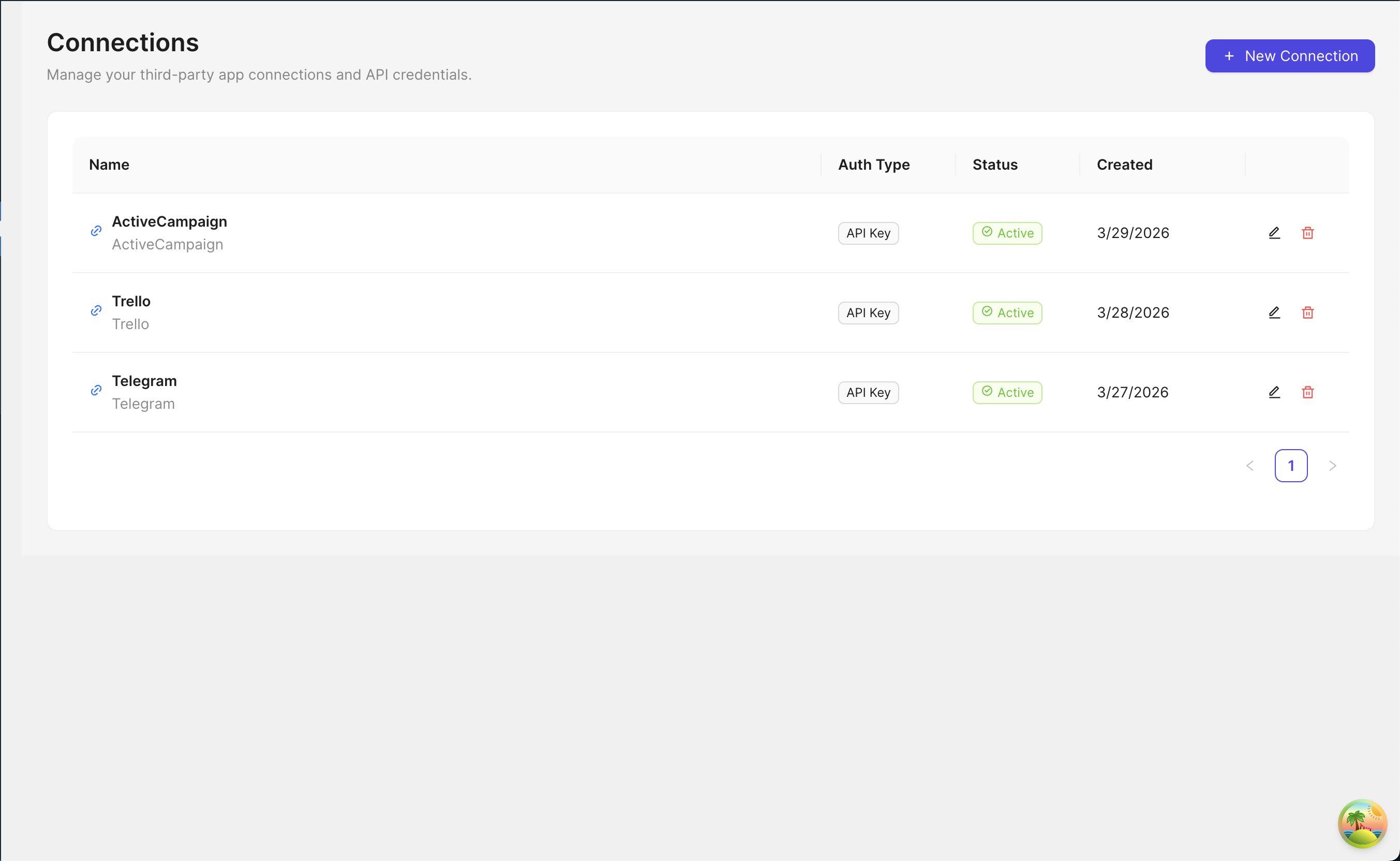This screenshot has width=1400, height=861.
Task: Click the Name column header
Action: coord(108,165)
